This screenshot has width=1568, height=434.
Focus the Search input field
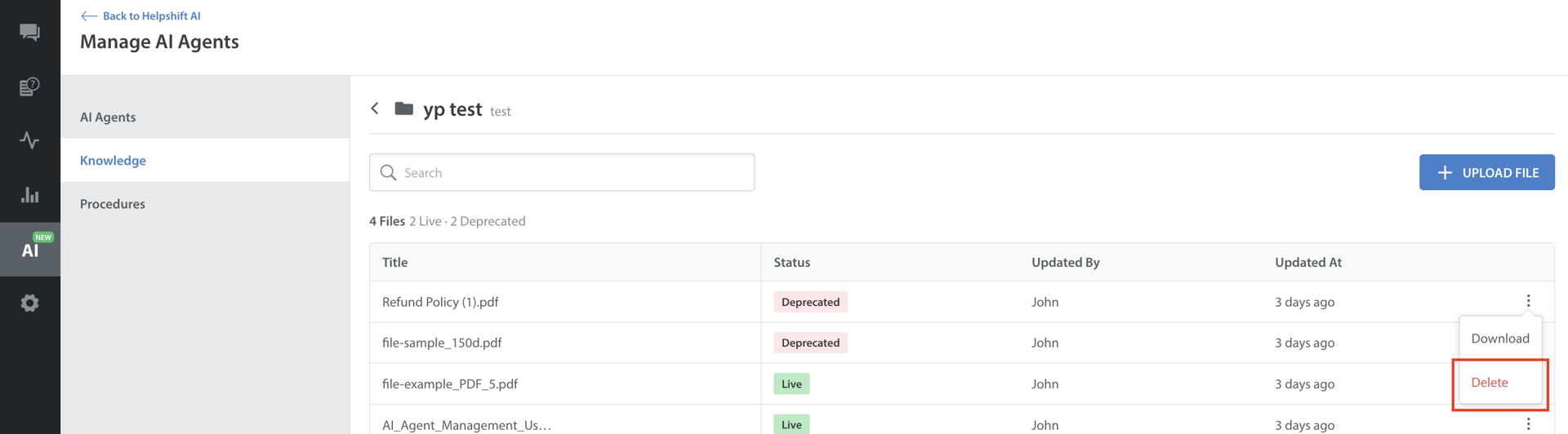point(572,173)
